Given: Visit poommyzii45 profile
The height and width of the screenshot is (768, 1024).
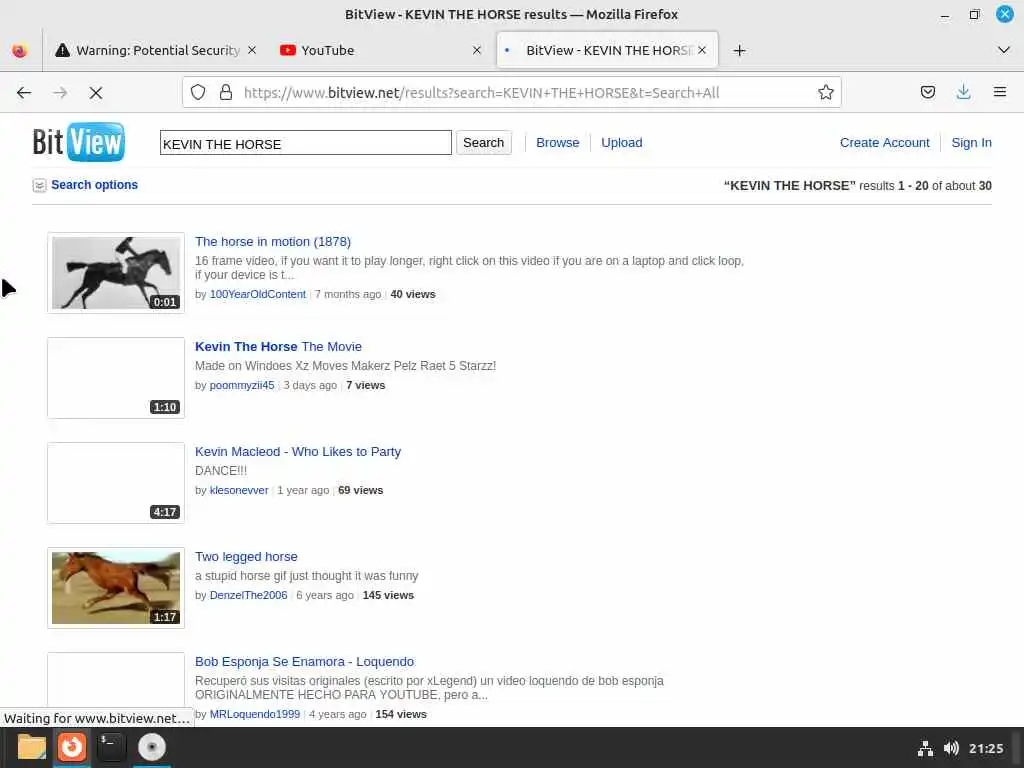Looking at the screenshot, I should point(242,385).
